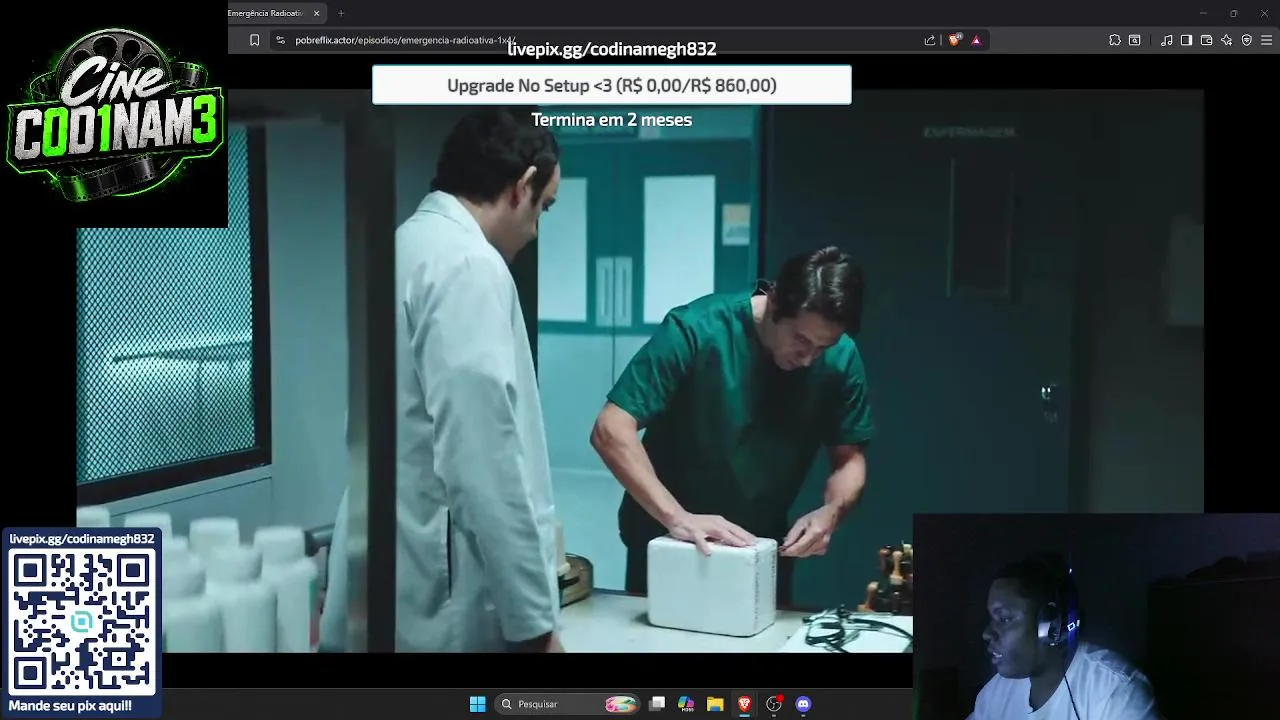Launch Microsoft 365 Copilot from taskbar
Screen dimensions: 1280x720
point(686,704)
